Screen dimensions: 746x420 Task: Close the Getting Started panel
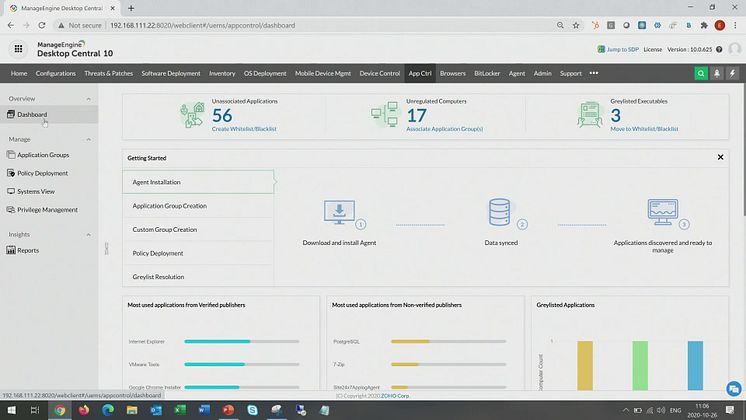[x=720, y=158]
